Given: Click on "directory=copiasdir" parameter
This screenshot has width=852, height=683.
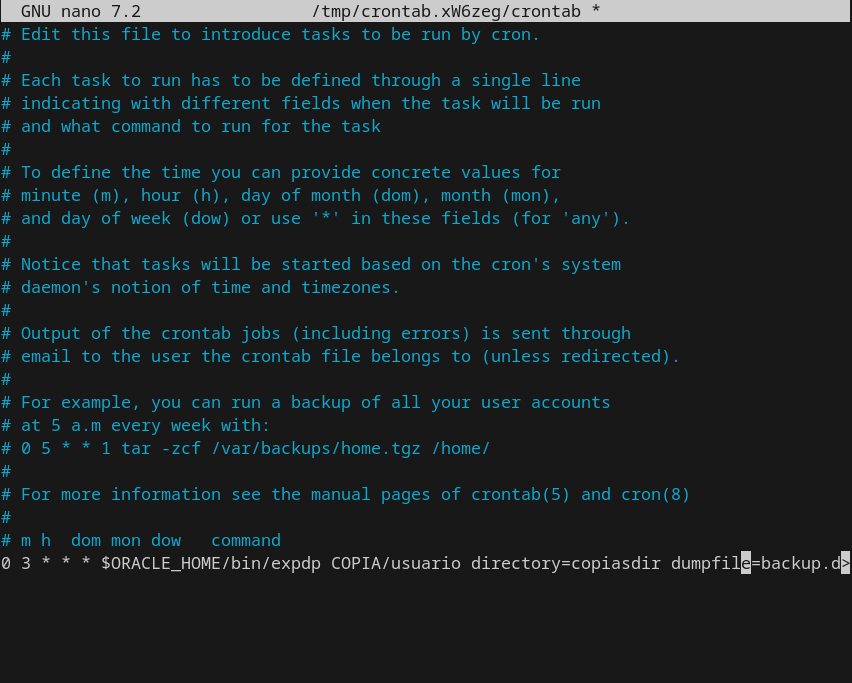Looking at the screenshot, I should pyautogui.click(x=566, y=564).
